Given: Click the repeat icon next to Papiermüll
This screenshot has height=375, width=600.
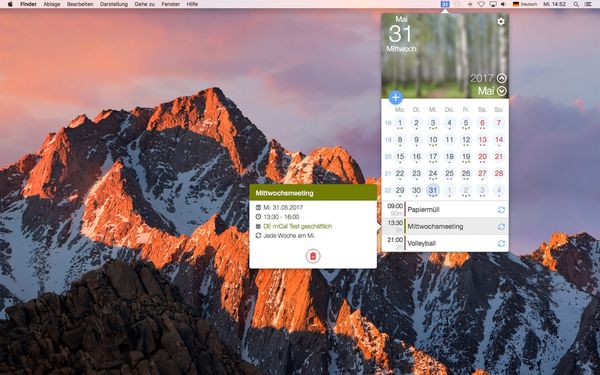Looking at the screenshot, I should 501,210.
